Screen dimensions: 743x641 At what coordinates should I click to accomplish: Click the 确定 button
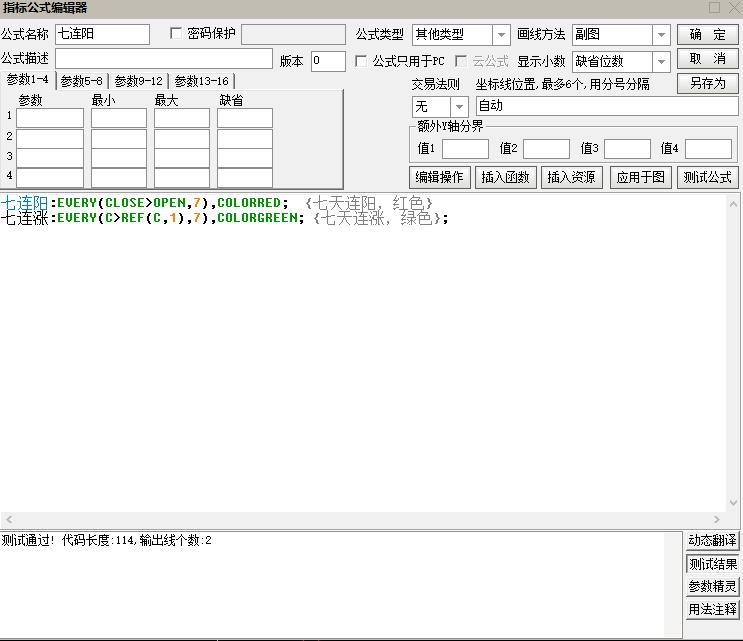click(707, 35)
